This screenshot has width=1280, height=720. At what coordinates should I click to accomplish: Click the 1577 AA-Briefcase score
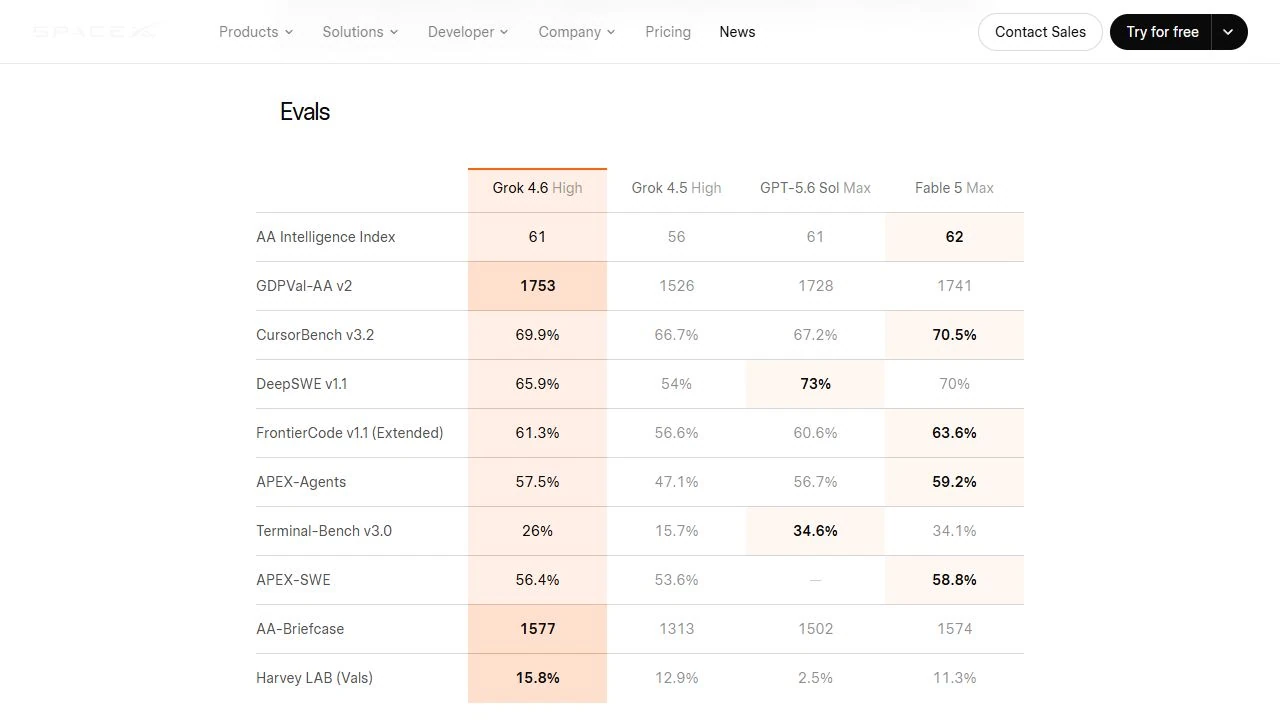537,629
